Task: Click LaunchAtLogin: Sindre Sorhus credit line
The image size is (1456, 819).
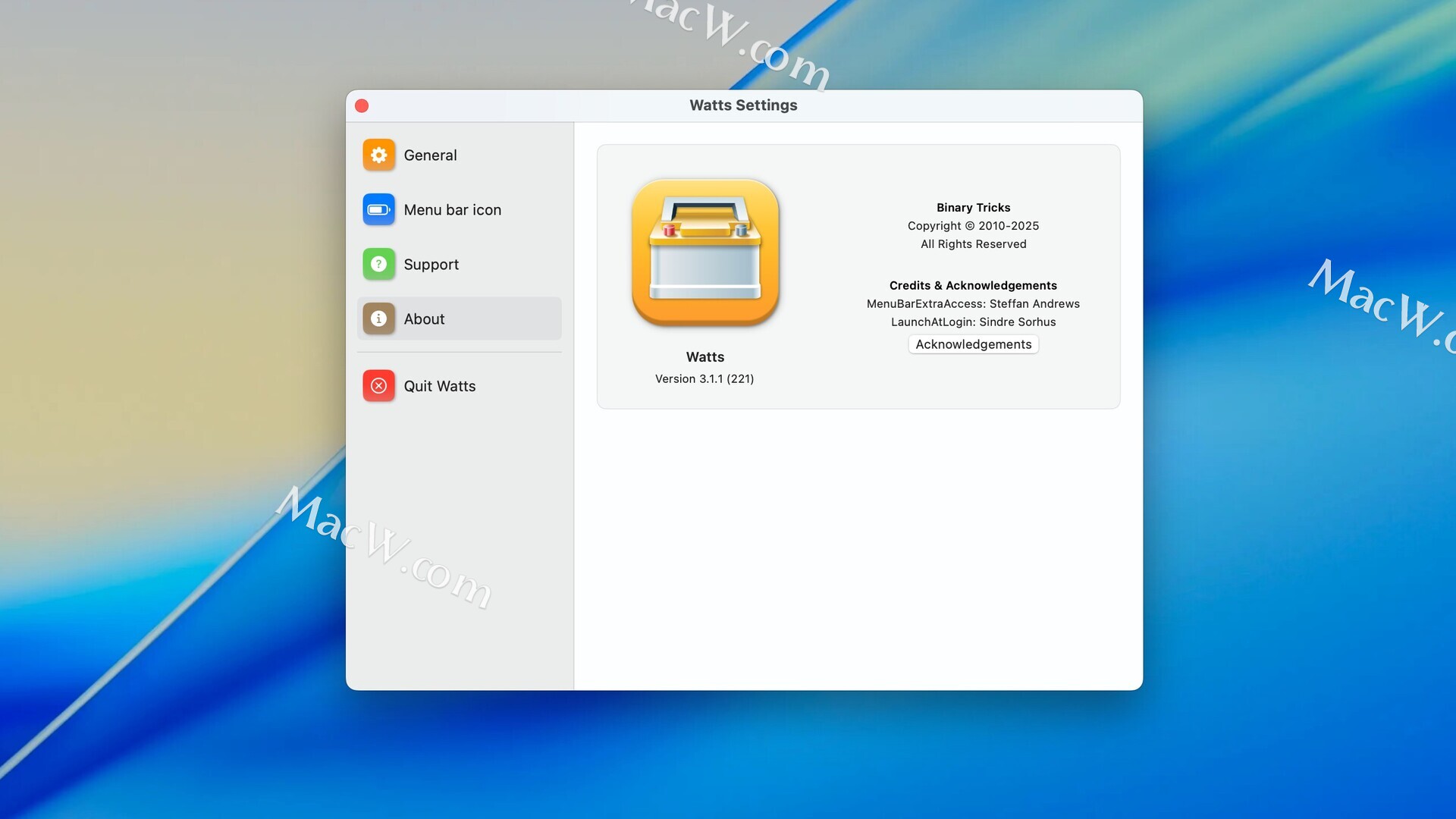Action: point(973,322)
